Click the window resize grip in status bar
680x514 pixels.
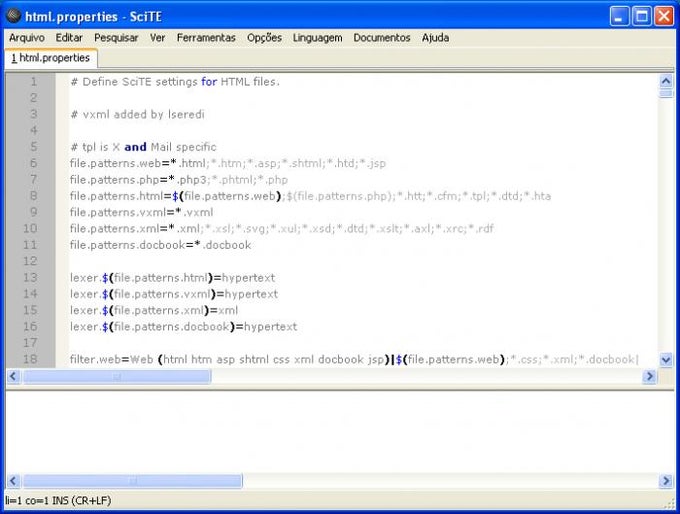tap(670, 503)
